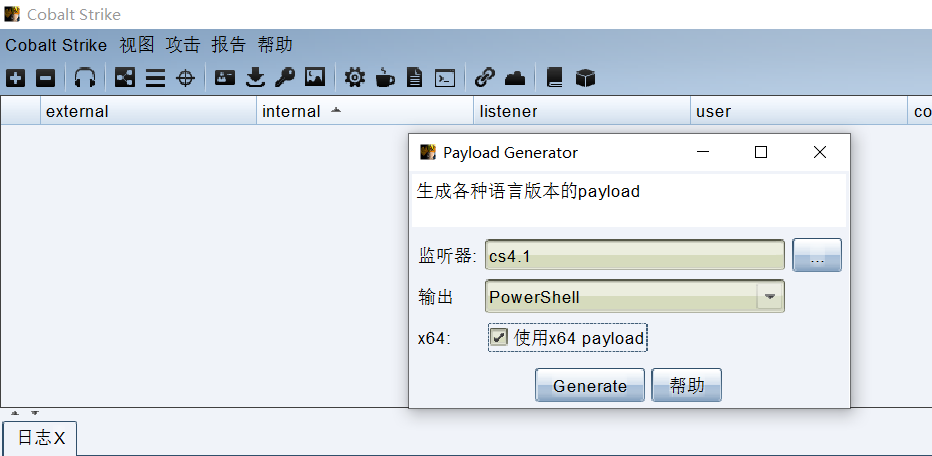
Task: Open keystrokes key icon
Action: pyautogui.click(x=285, y=78)
